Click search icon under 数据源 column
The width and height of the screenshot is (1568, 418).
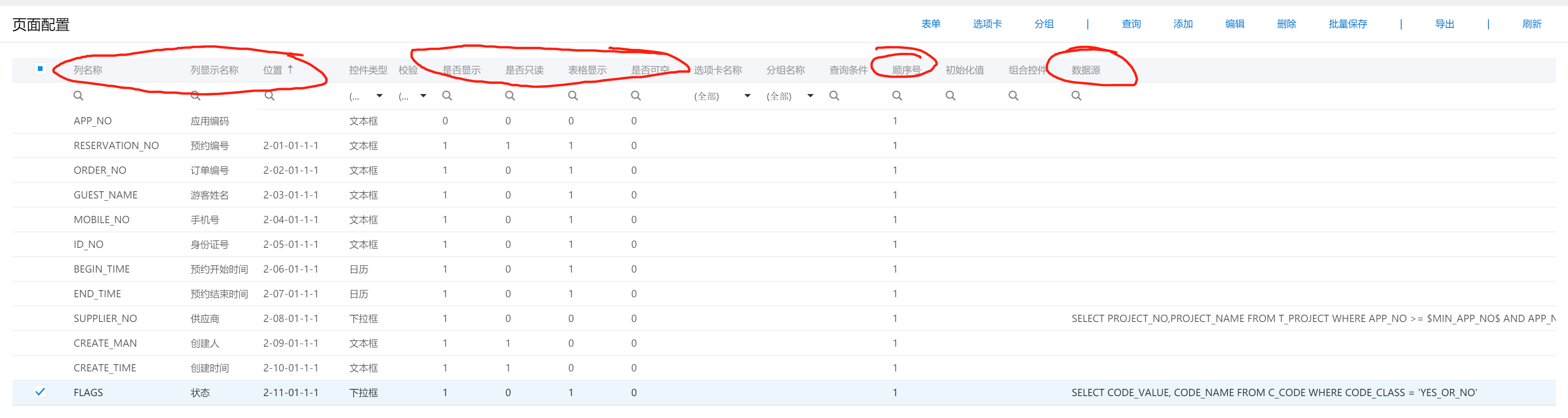click(1076, 96)
